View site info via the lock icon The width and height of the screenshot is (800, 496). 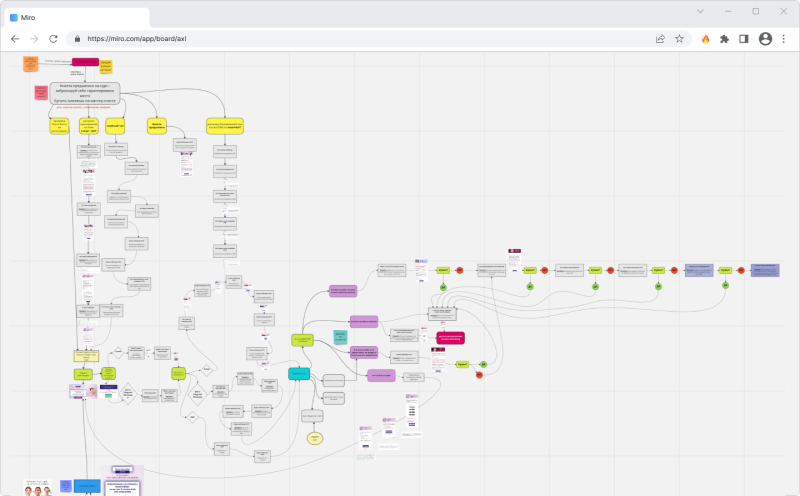tap(78, 39)
